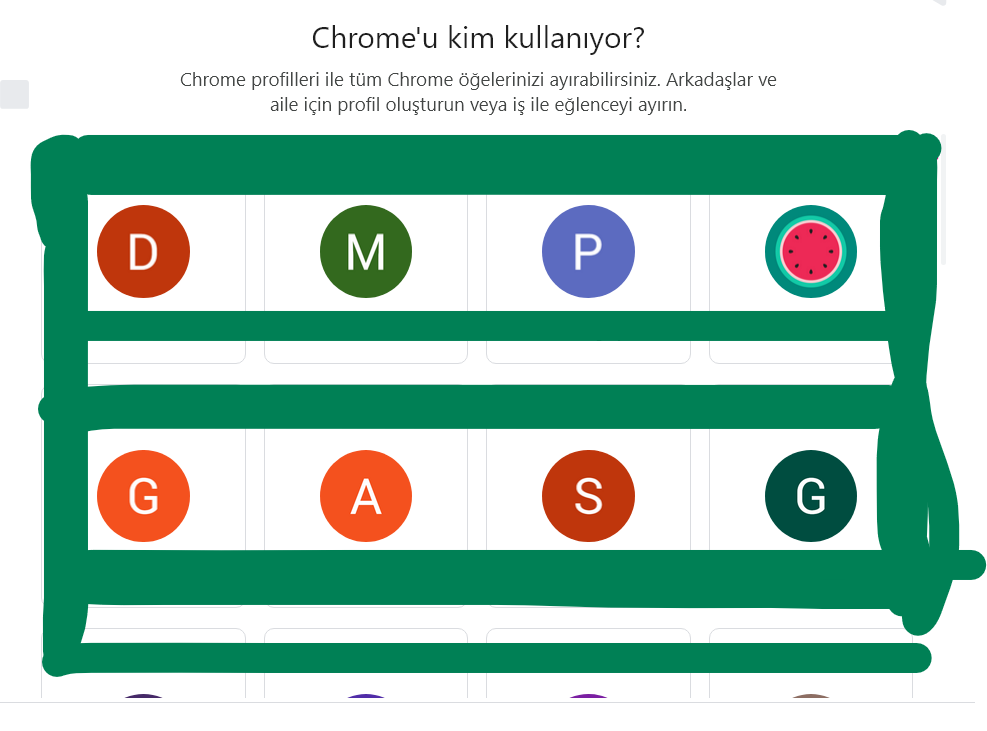Click the heading "Chrome'u kim kullanıyor?"

click(x=478, y=38)
